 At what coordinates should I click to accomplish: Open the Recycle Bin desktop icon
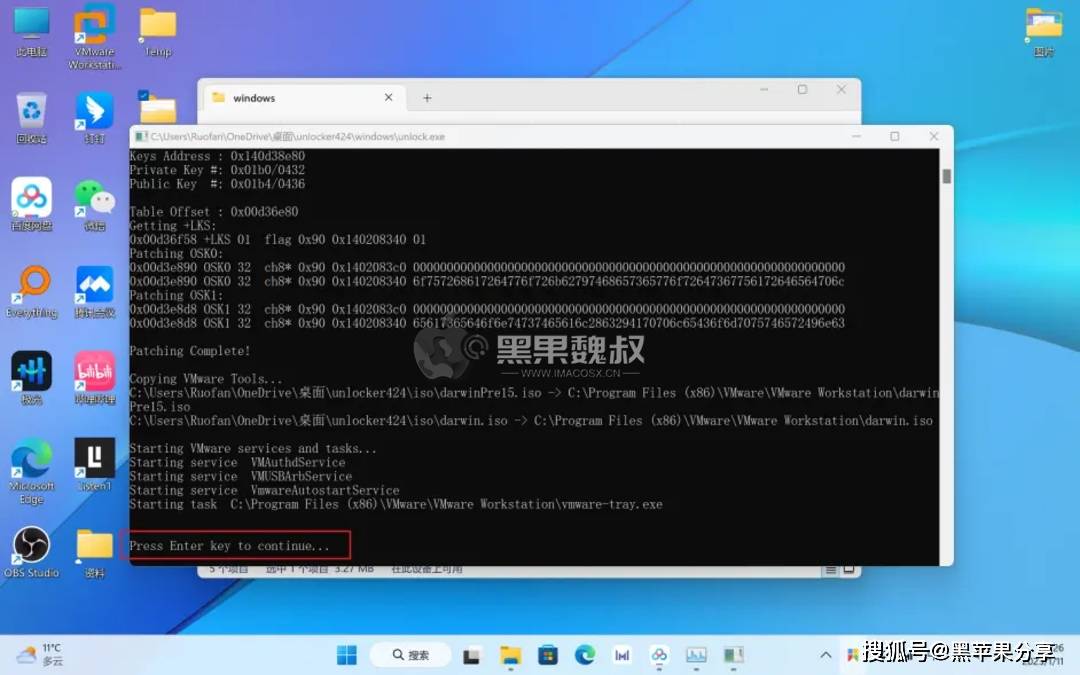(x=32, y=118)
